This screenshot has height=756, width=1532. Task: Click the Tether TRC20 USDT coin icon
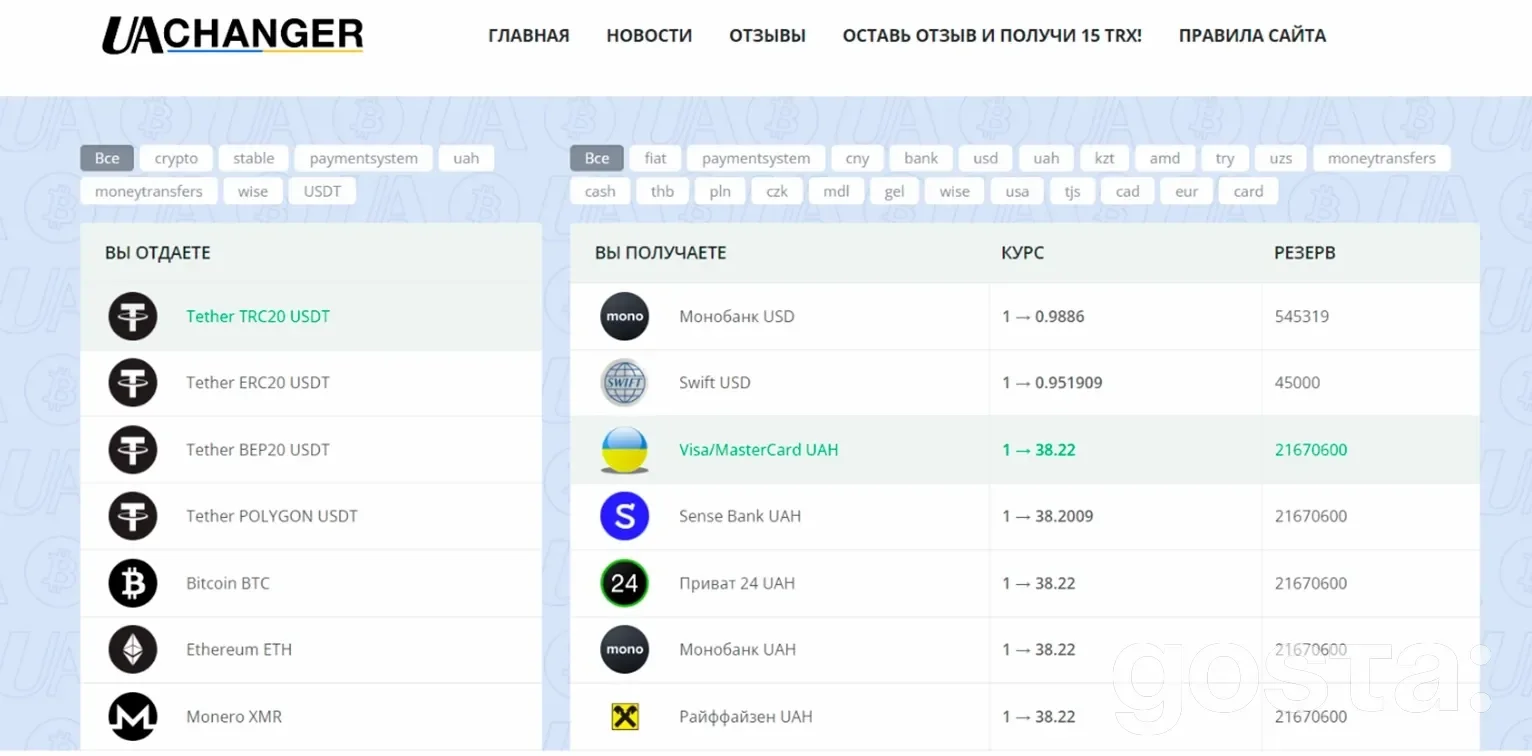click(x=133, y=316)
